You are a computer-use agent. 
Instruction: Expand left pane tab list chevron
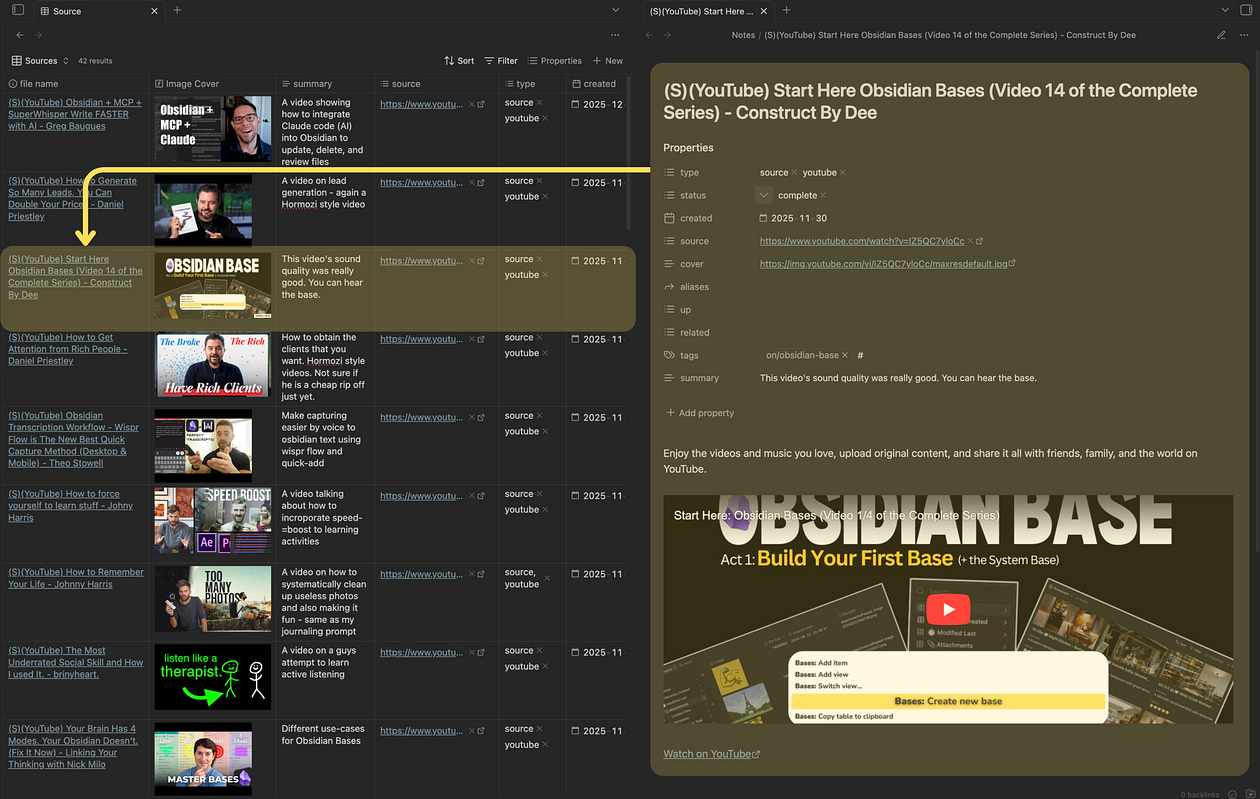pos(616,10)
